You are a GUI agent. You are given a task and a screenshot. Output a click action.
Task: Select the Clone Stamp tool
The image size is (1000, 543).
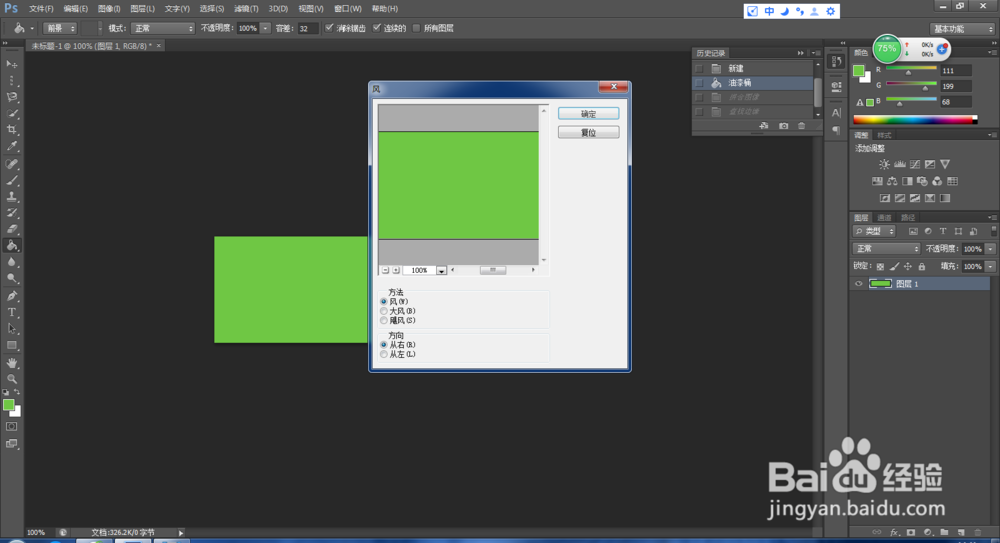coord(11,197)
